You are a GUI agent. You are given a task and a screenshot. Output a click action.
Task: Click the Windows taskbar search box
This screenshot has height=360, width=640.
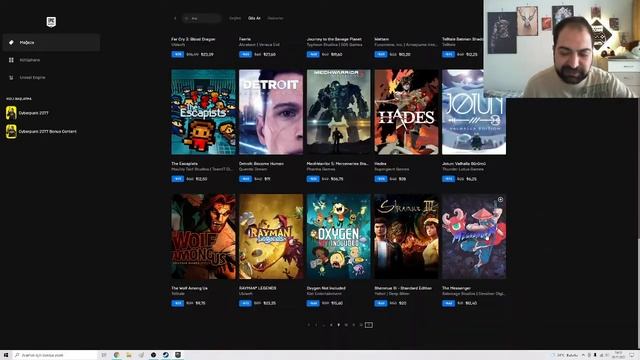tap(56, 355)
